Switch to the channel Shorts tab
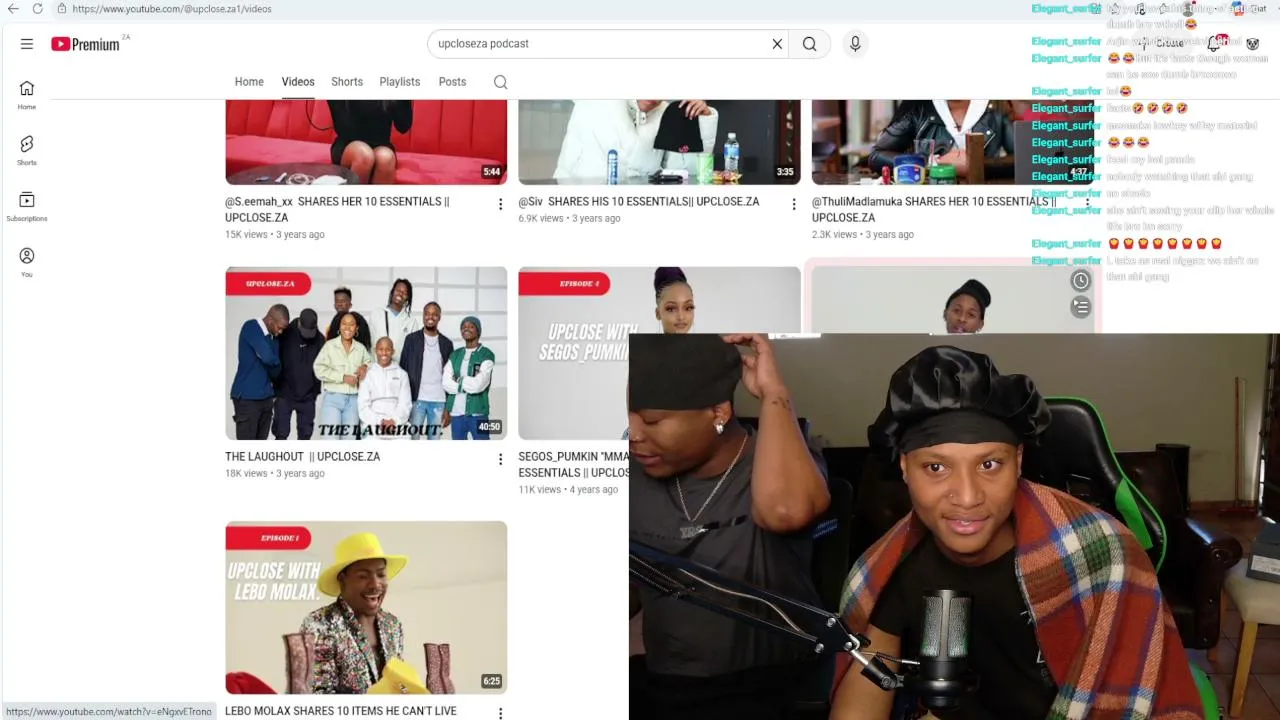The width and height of the screenshot is (1280, 720). tap(347, 82)
